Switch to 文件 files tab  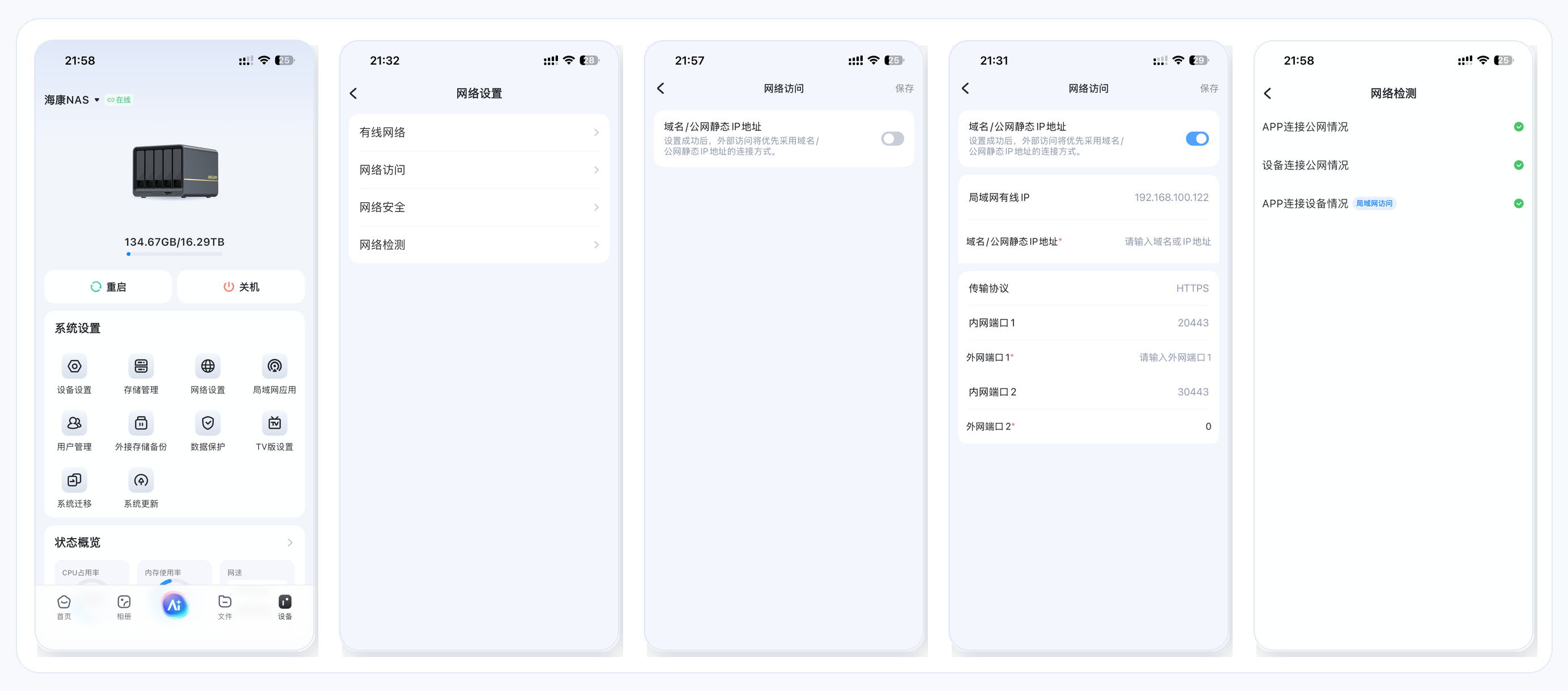(225, 607)
